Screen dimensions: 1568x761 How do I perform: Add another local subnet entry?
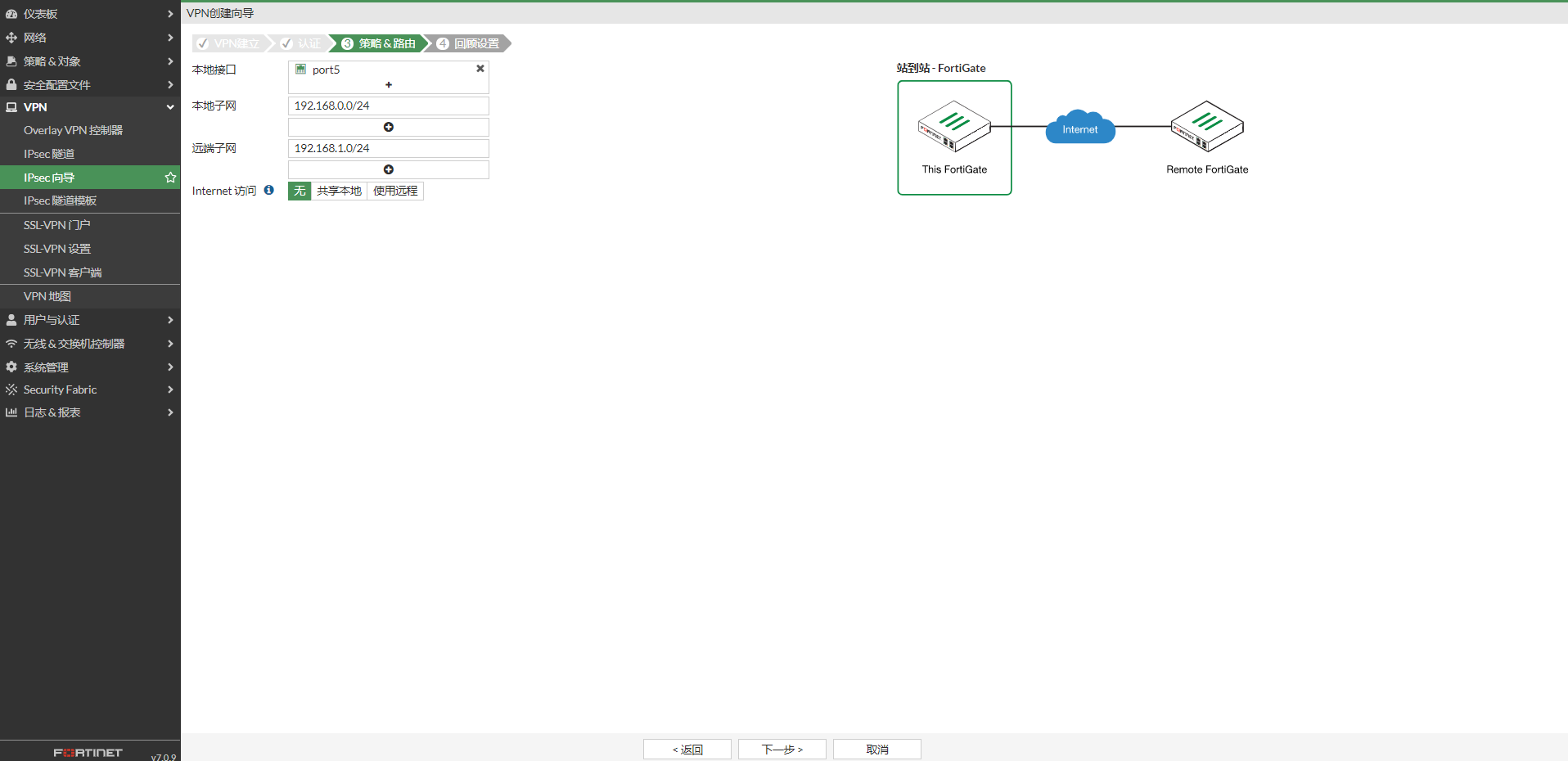point(389,127)
